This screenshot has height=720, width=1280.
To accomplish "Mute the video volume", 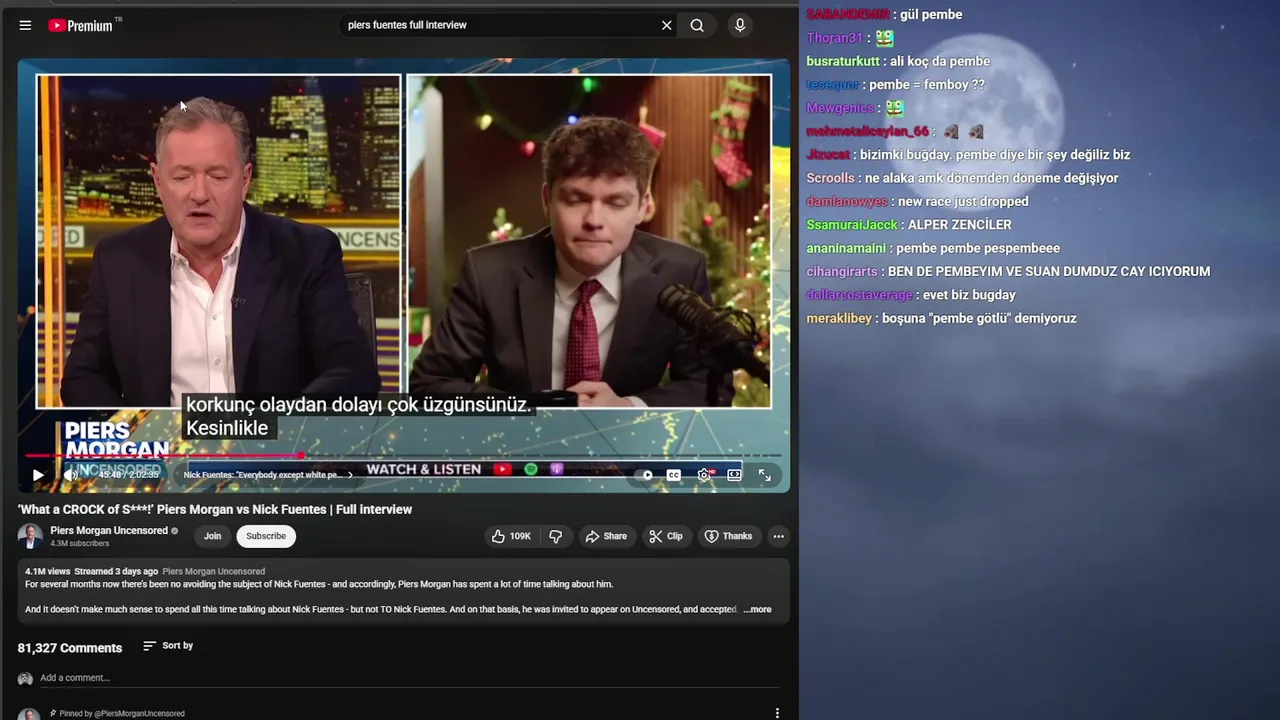I will point(71,475).
